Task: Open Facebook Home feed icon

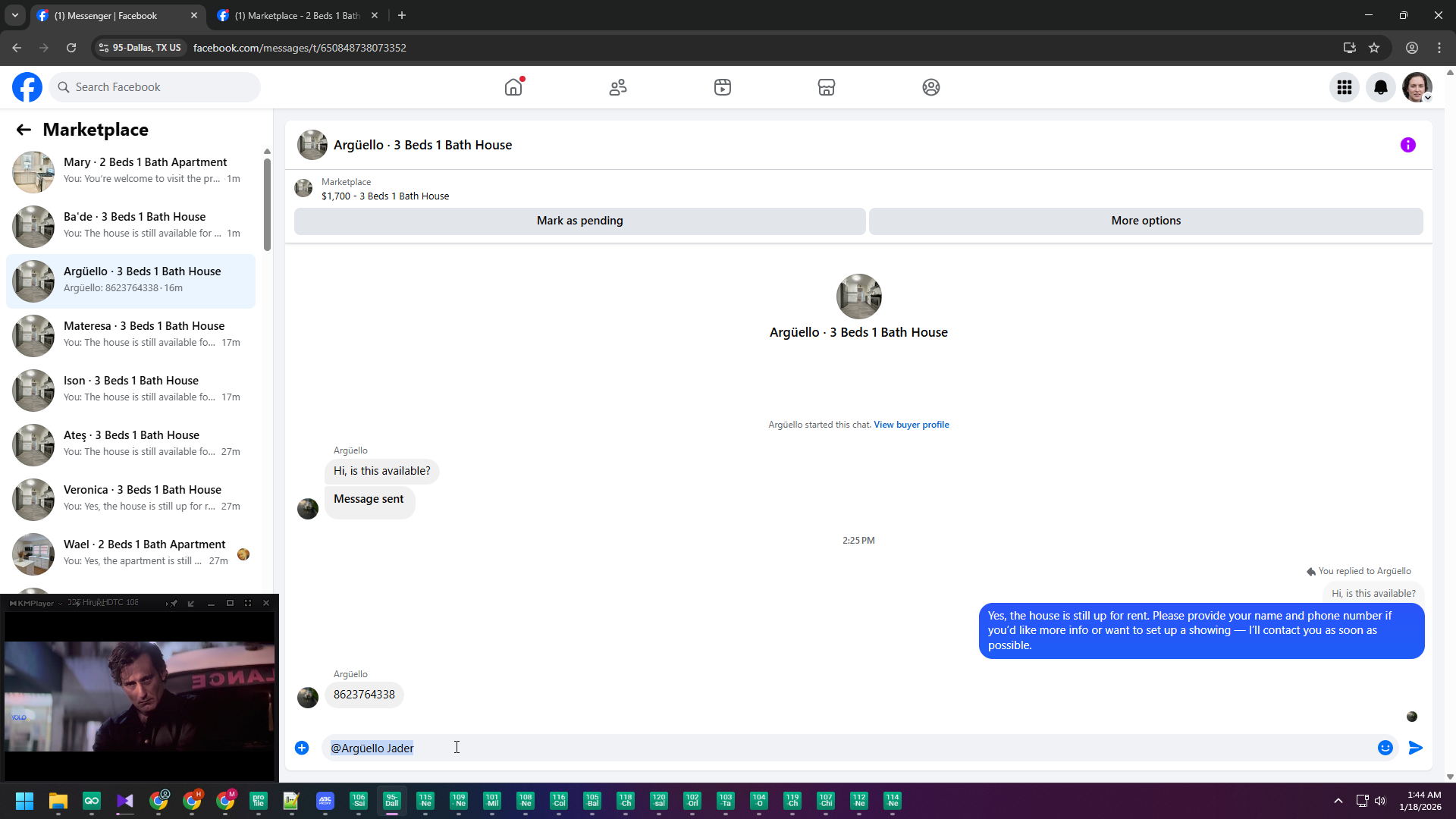Action: point(513,87)
